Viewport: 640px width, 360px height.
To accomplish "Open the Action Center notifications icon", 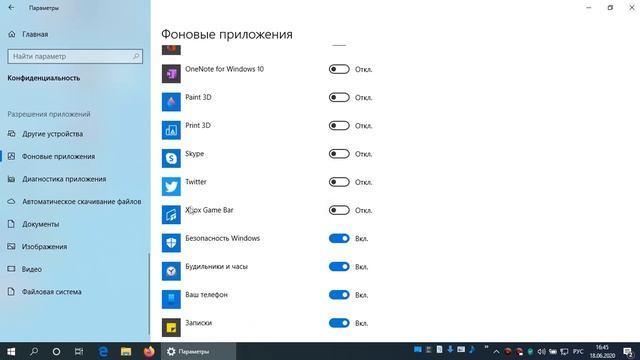I will pos(629,352).
